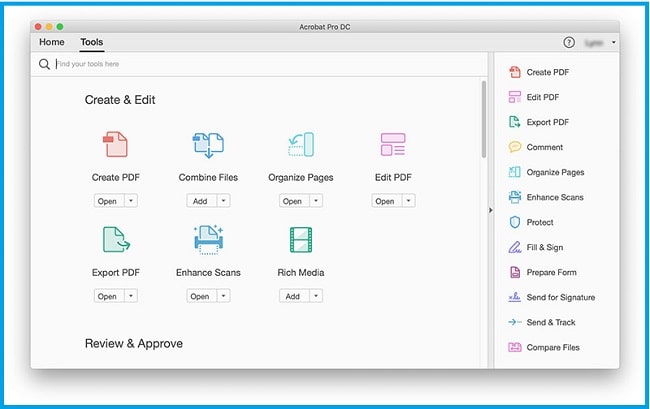Image resolution: width=650 pixels, height=409 pixels.
Task: Click the Send for Signature icon
Action: (514, 297)
